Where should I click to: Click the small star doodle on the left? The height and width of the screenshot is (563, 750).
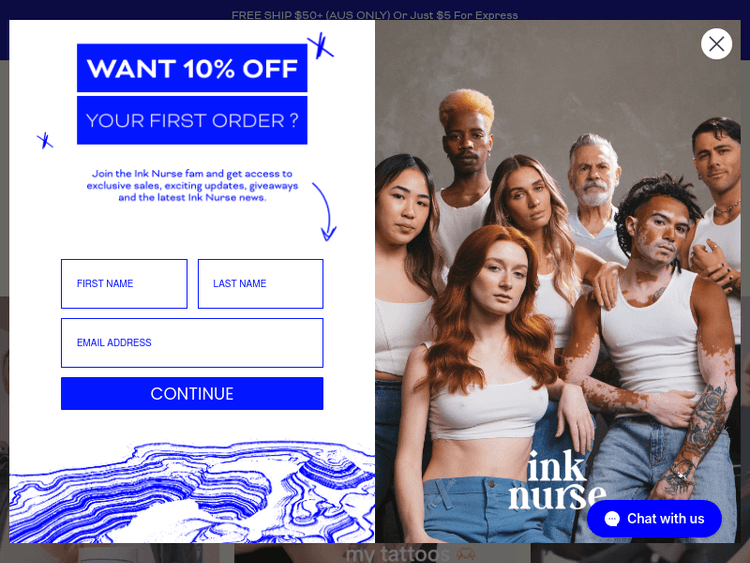[x=45, y=140]
